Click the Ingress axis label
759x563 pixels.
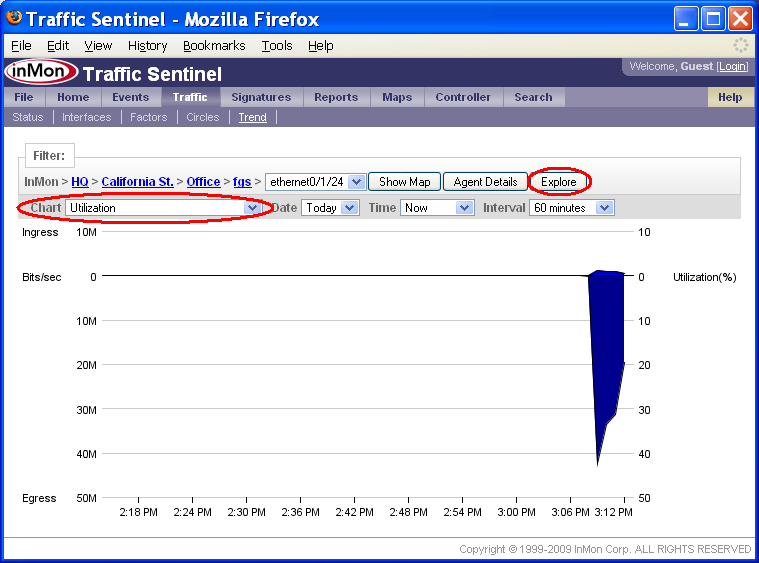(40, 232)
